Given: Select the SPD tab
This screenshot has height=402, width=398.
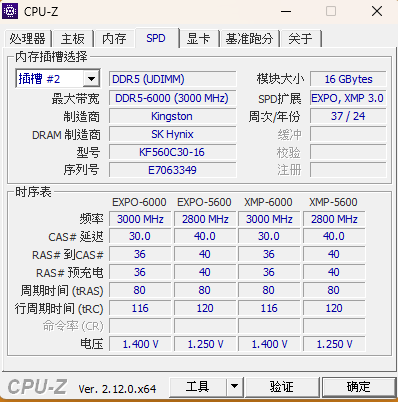Looking at the screenshot, I should pos(156,38).
